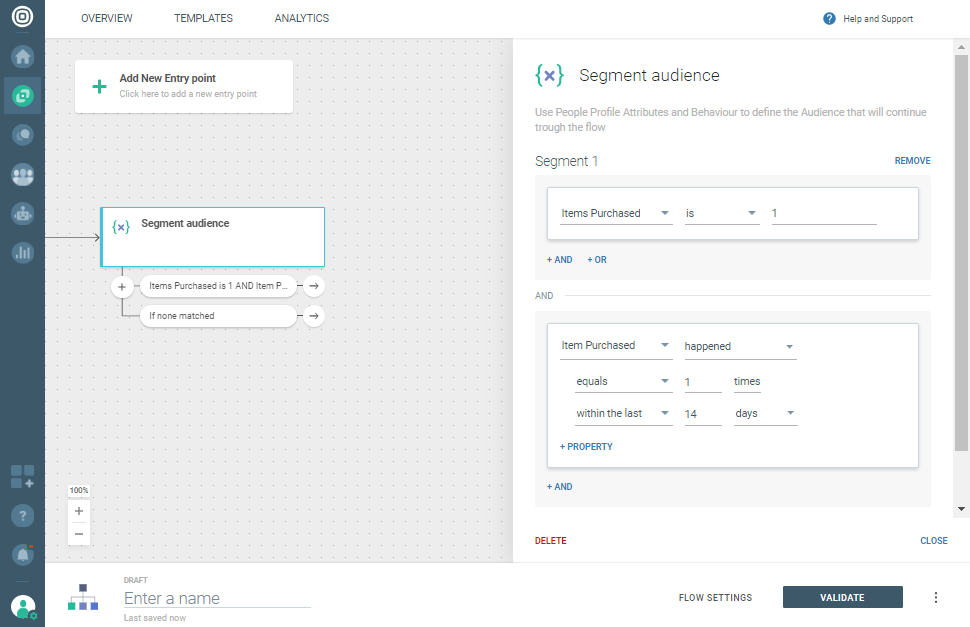Open notifications via the bell icon
This screenshot has height=627, width=970.
point(22,553)
